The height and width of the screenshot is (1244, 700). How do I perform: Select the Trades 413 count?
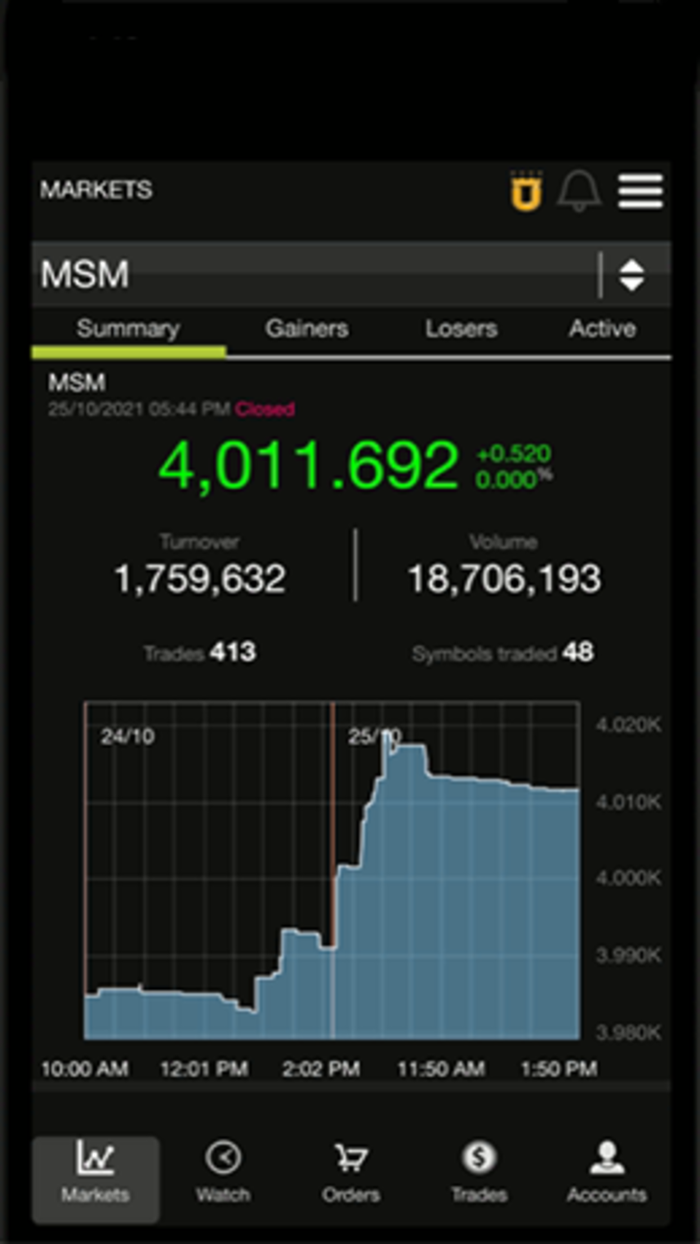(x=200, y=653)
